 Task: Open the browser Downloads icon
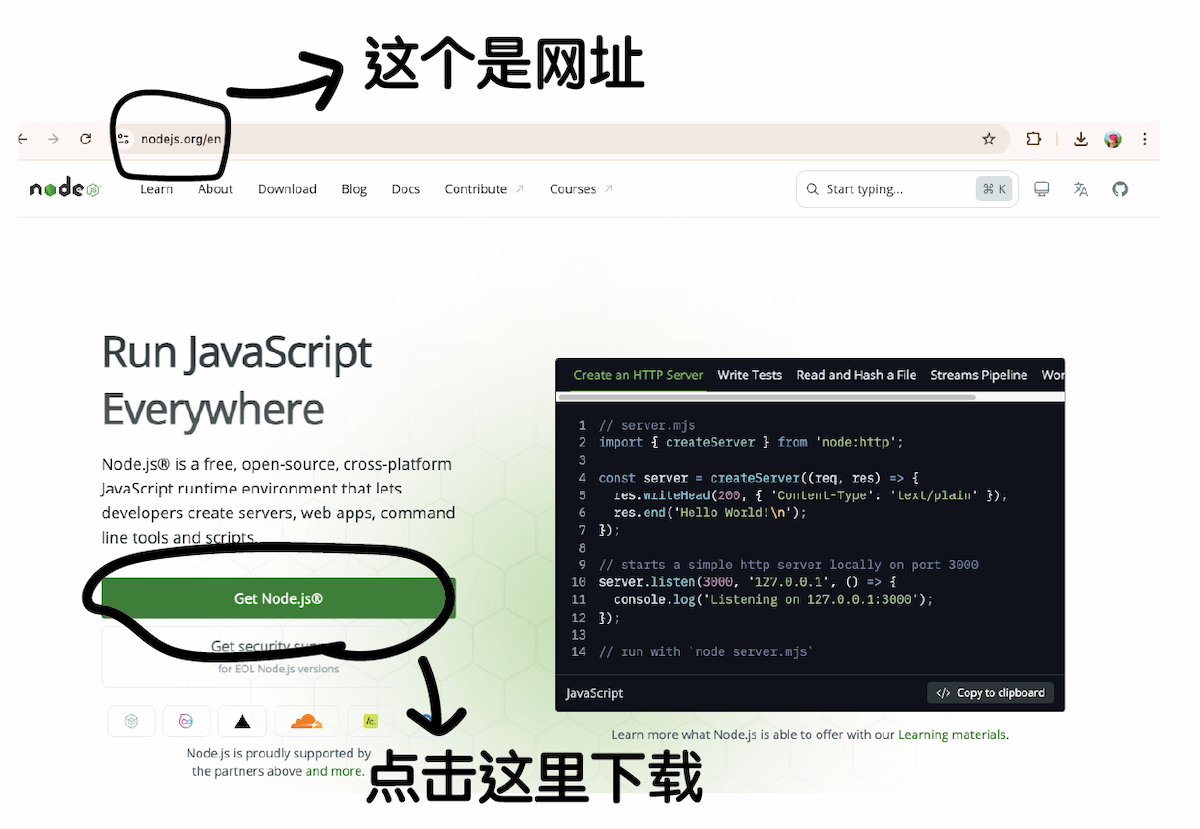click(1080, 139)
